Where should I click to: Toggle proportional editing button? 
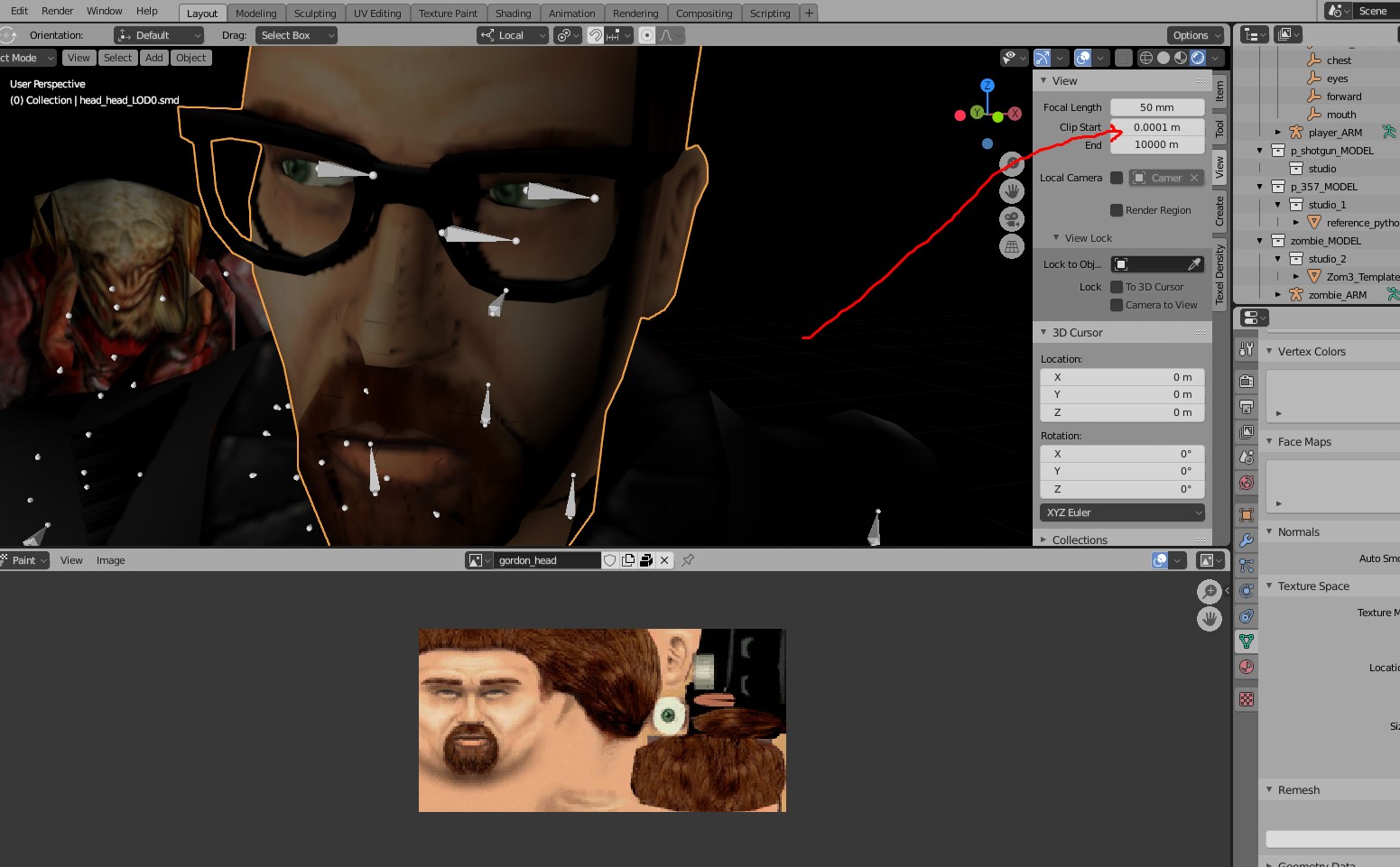[646, 35]
